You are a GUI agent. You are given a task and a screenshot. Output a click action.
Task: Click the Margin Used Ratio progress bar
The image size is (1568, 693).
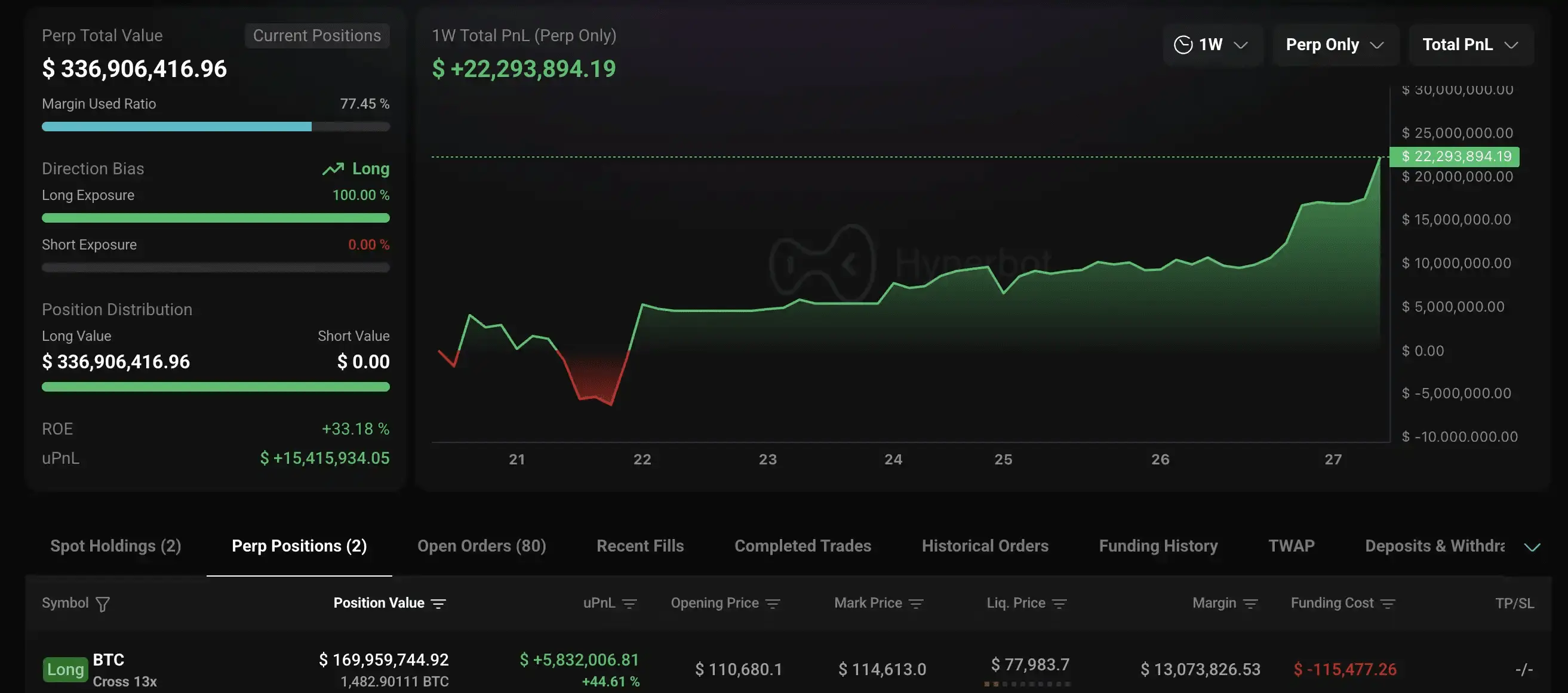(x=216, y=127)
